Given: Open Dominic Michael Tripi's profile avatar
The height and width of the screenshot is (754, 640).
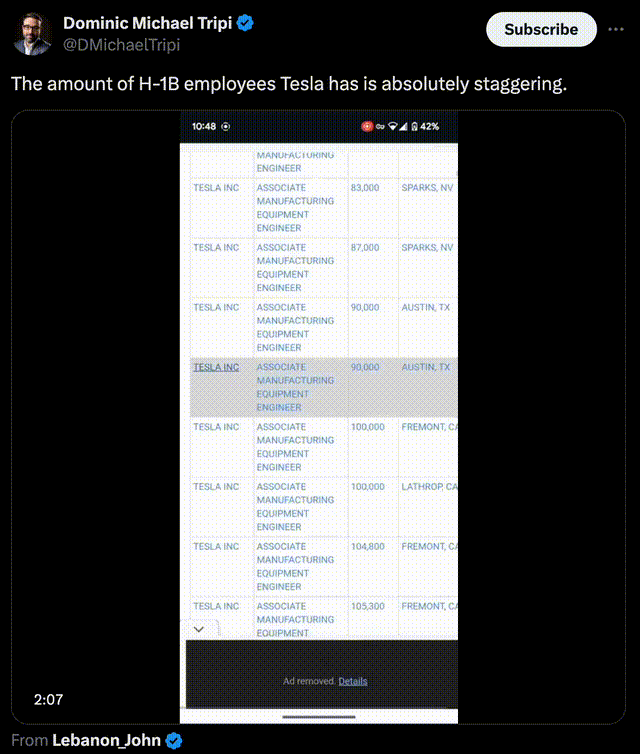Looking at the screenshot, I should click(x=33, y=34).
